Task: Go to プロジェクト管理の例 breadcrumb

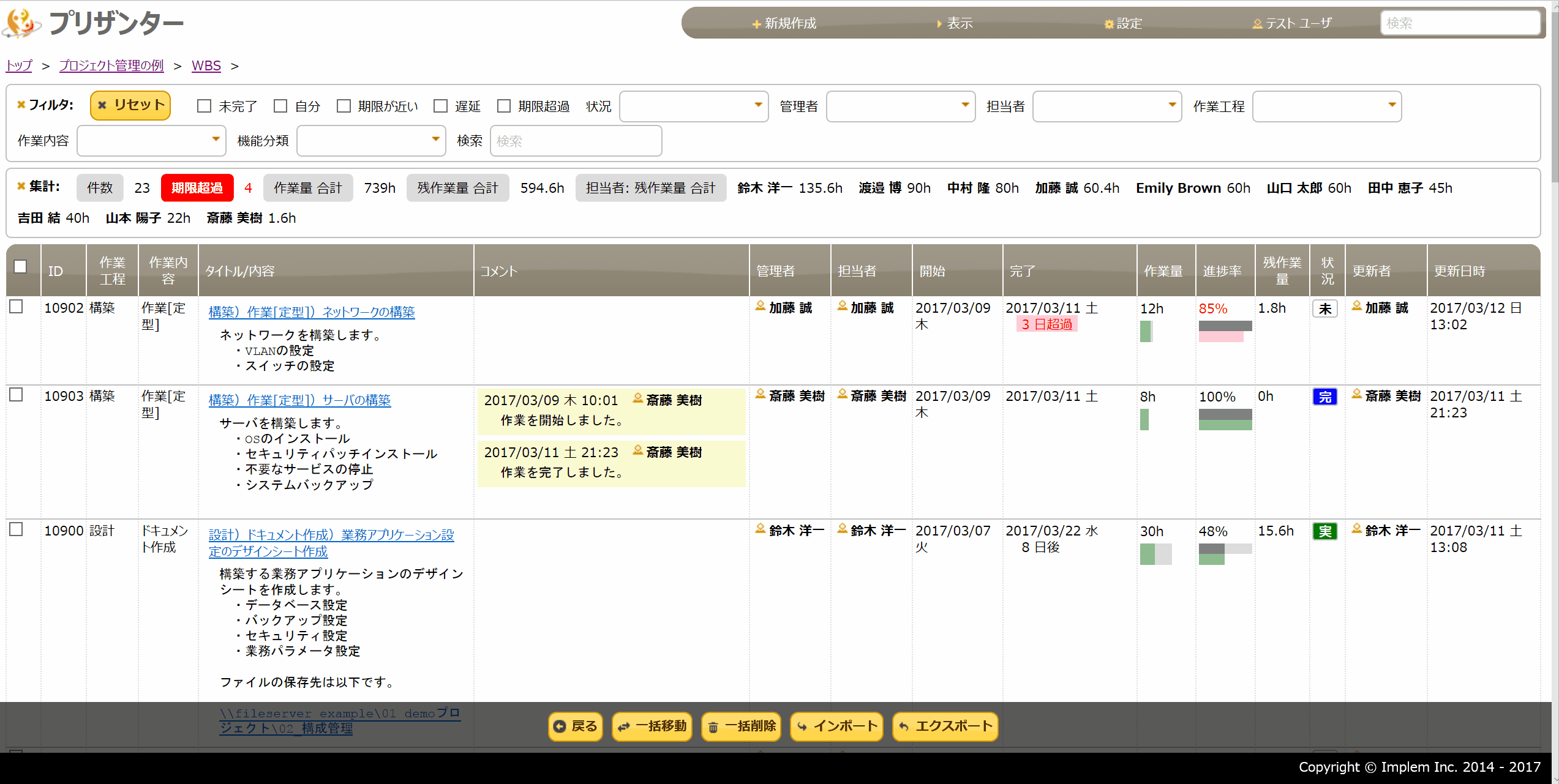Action: (x=111, y=65)
